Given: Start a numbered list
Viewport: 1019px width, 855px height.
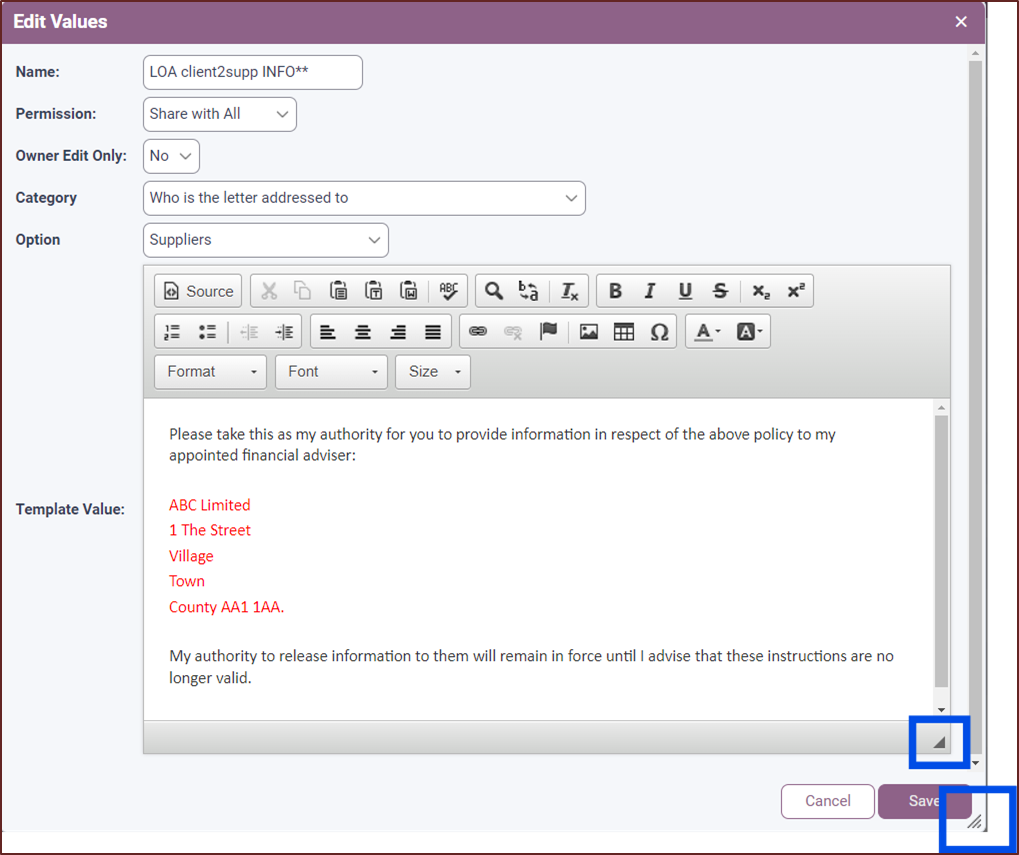Looking at the screenshot, I should point(171,331).
